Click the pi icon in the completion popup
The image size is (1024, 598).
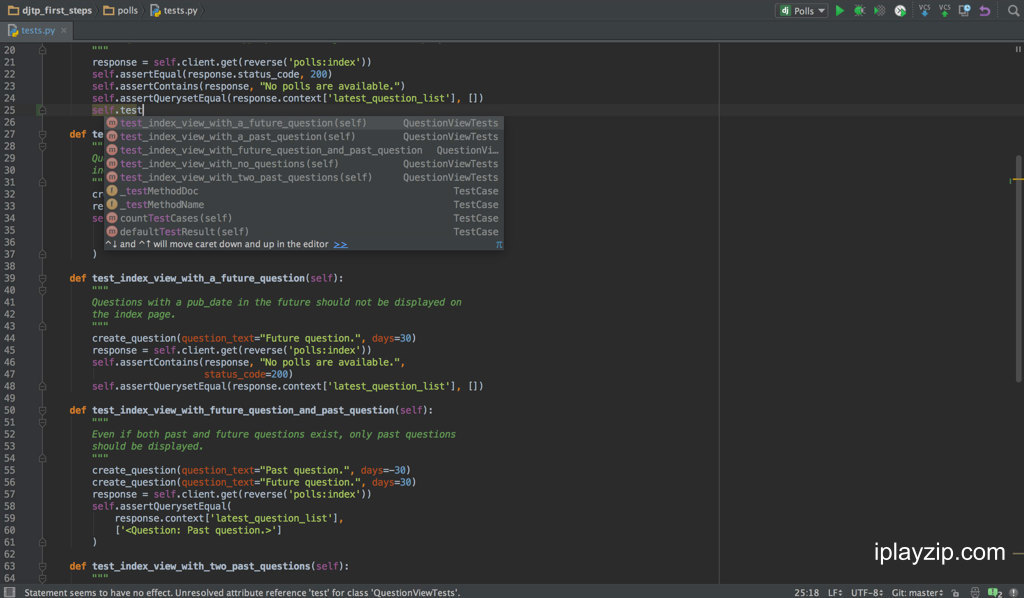[499, 244]
